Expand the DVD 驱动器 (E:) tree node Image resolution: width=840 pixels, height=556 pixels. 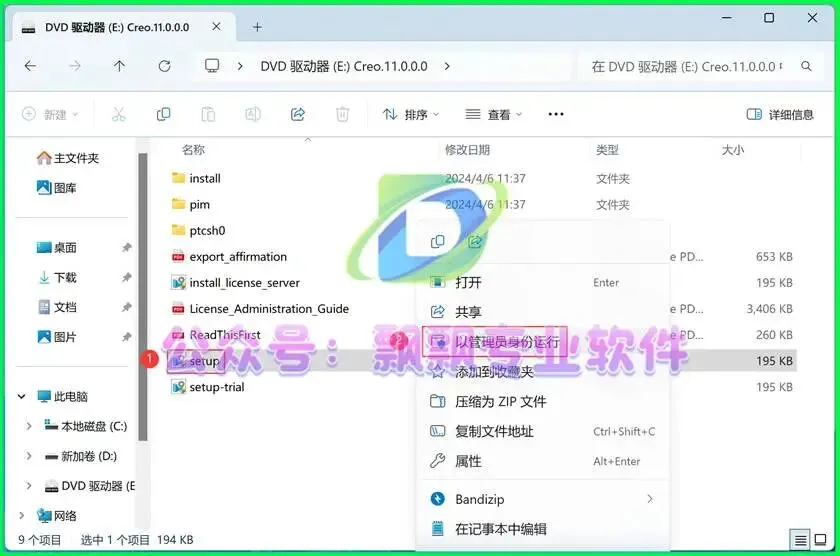click(x=29, y=486)
